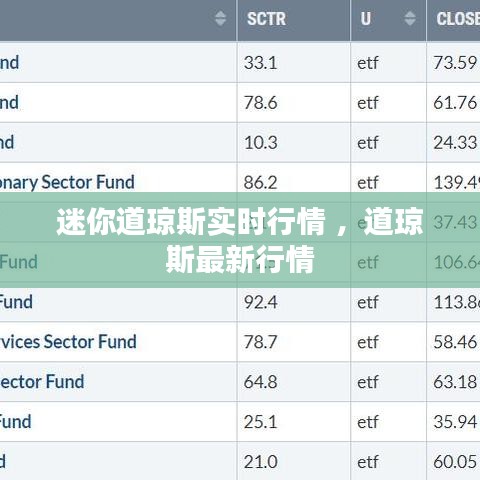Select the close price 73.59 cell
Viewport: 480px width, 480px height.
pos(454,62)
